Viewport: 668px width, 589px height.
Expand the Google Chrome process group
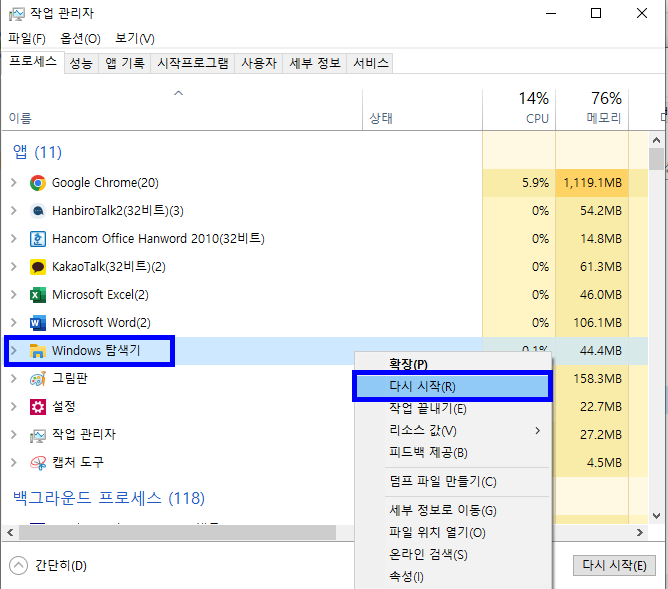13,183
